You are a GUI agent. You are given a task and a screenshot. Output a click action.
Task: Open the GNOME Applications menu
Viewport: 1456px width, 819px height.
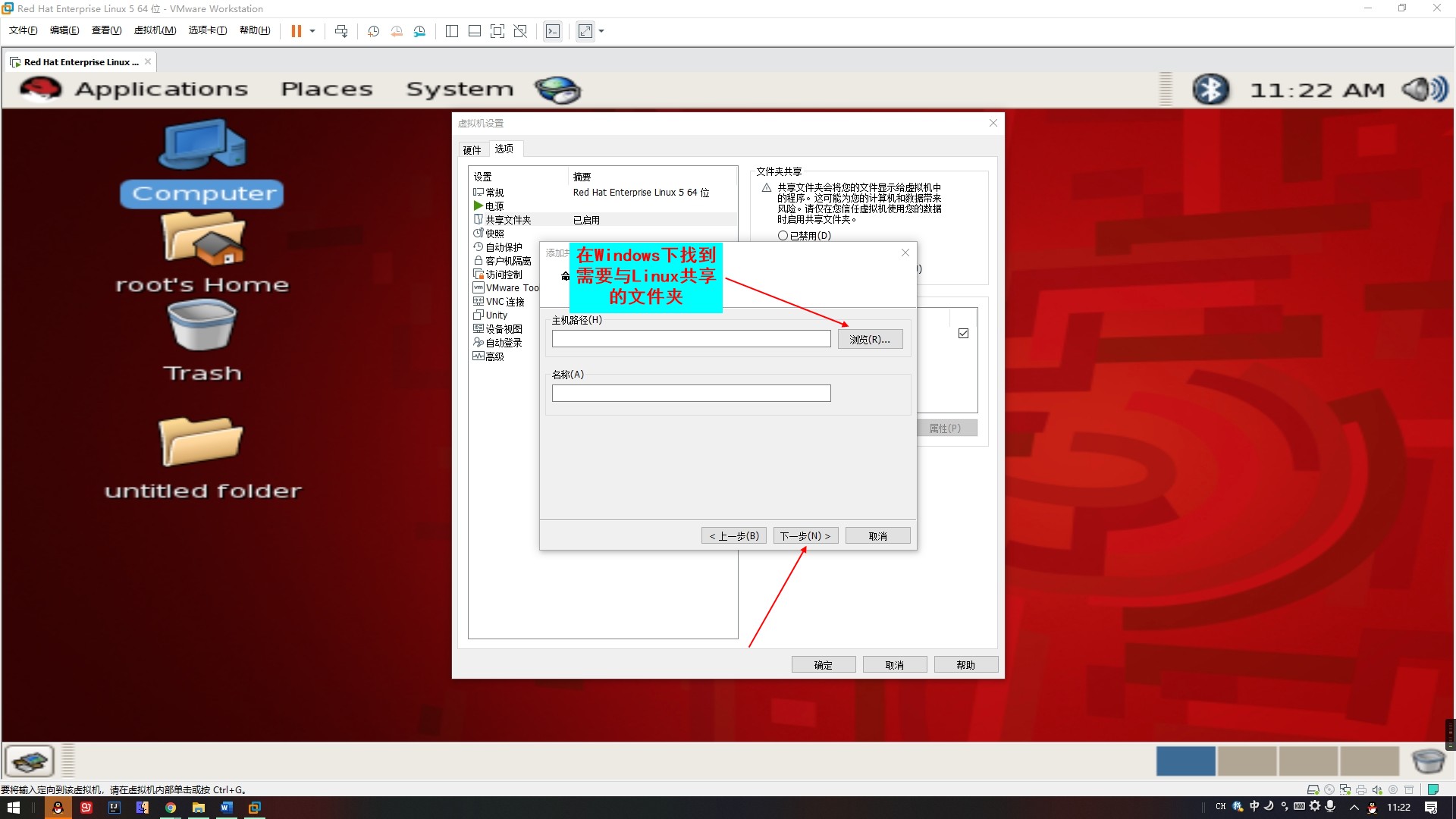pos(161,89)
